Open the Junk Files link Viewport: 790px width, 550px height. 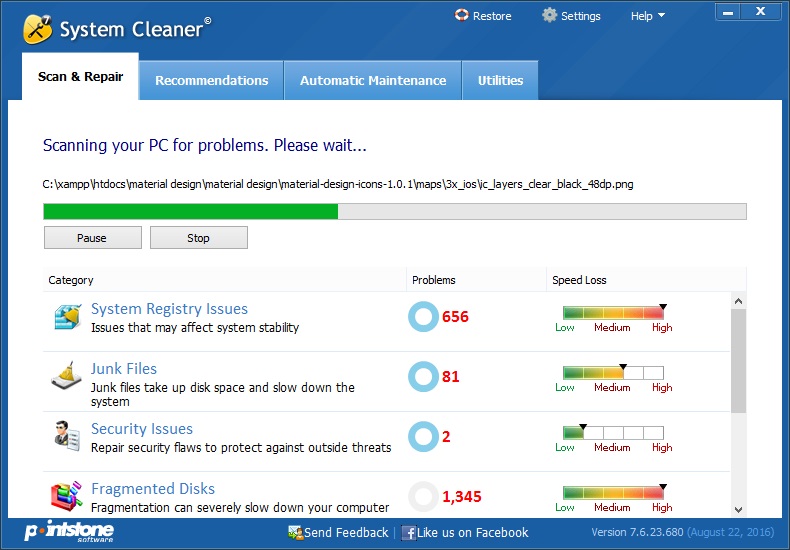tap(124, 369)
